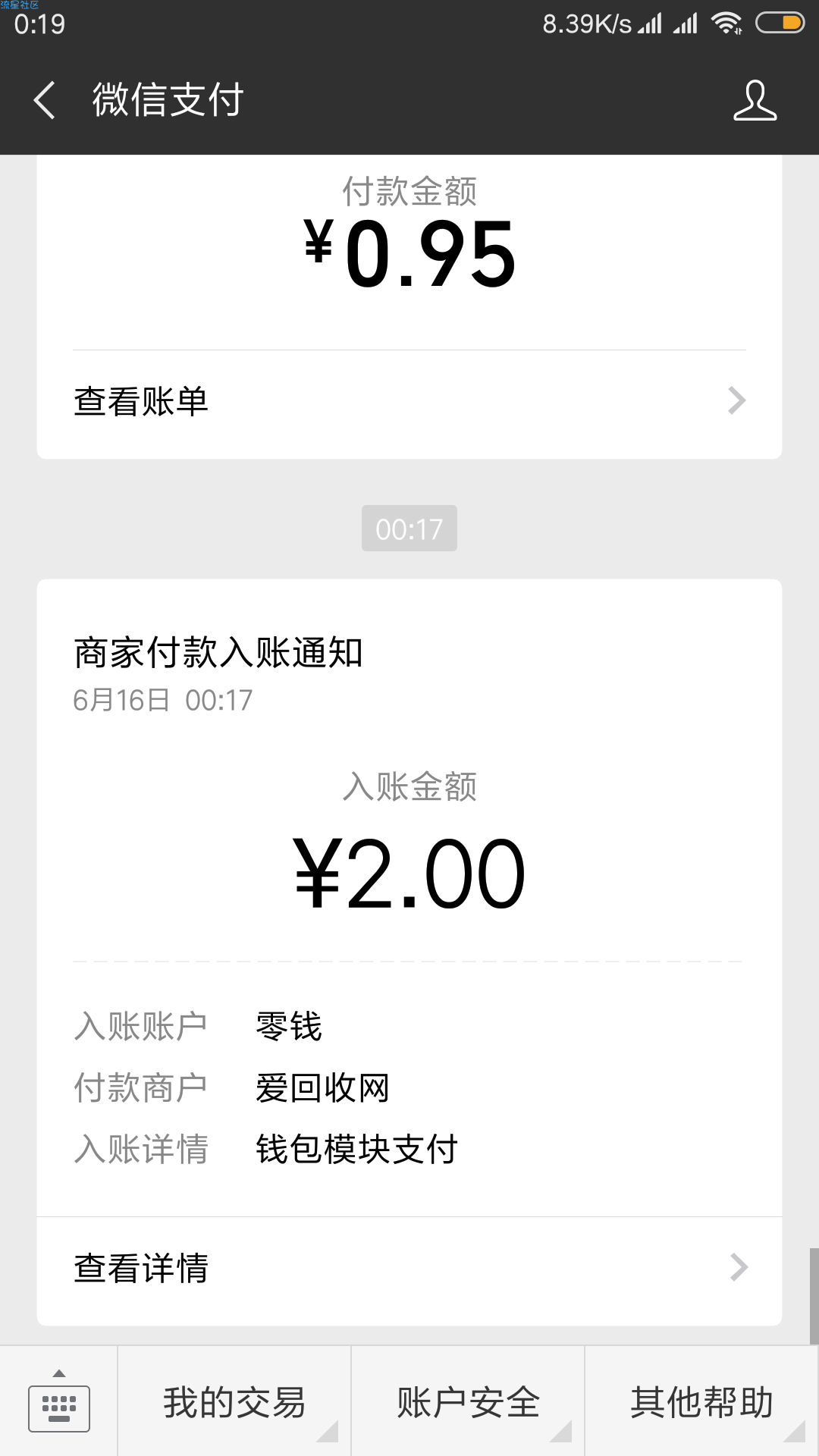Tap the first signal strength icon
This screenshot has width=819, height=1456.
(x=650, y=24)
